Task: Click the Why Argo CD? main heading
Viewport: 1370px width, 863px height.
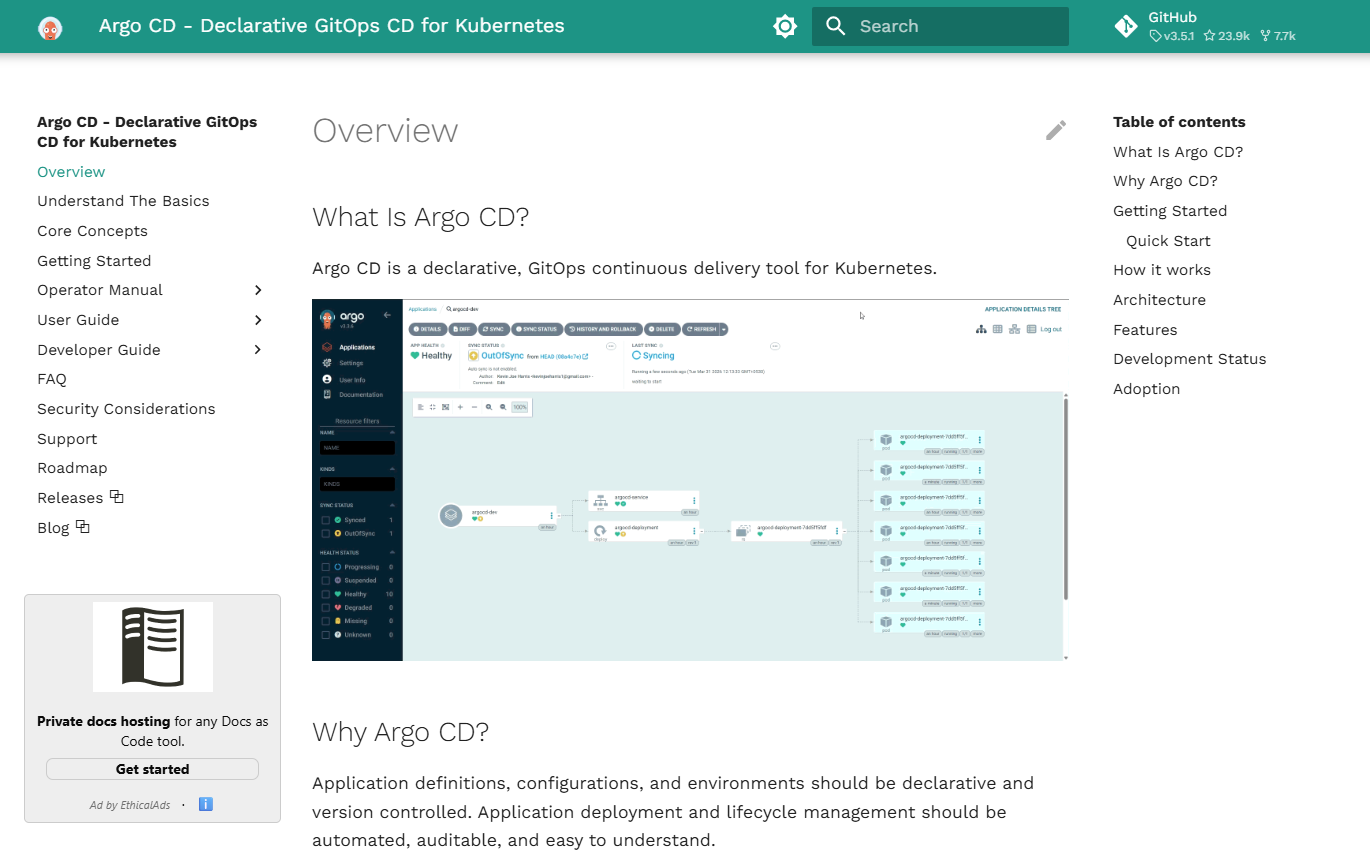Action: click(x=400, y=732)
